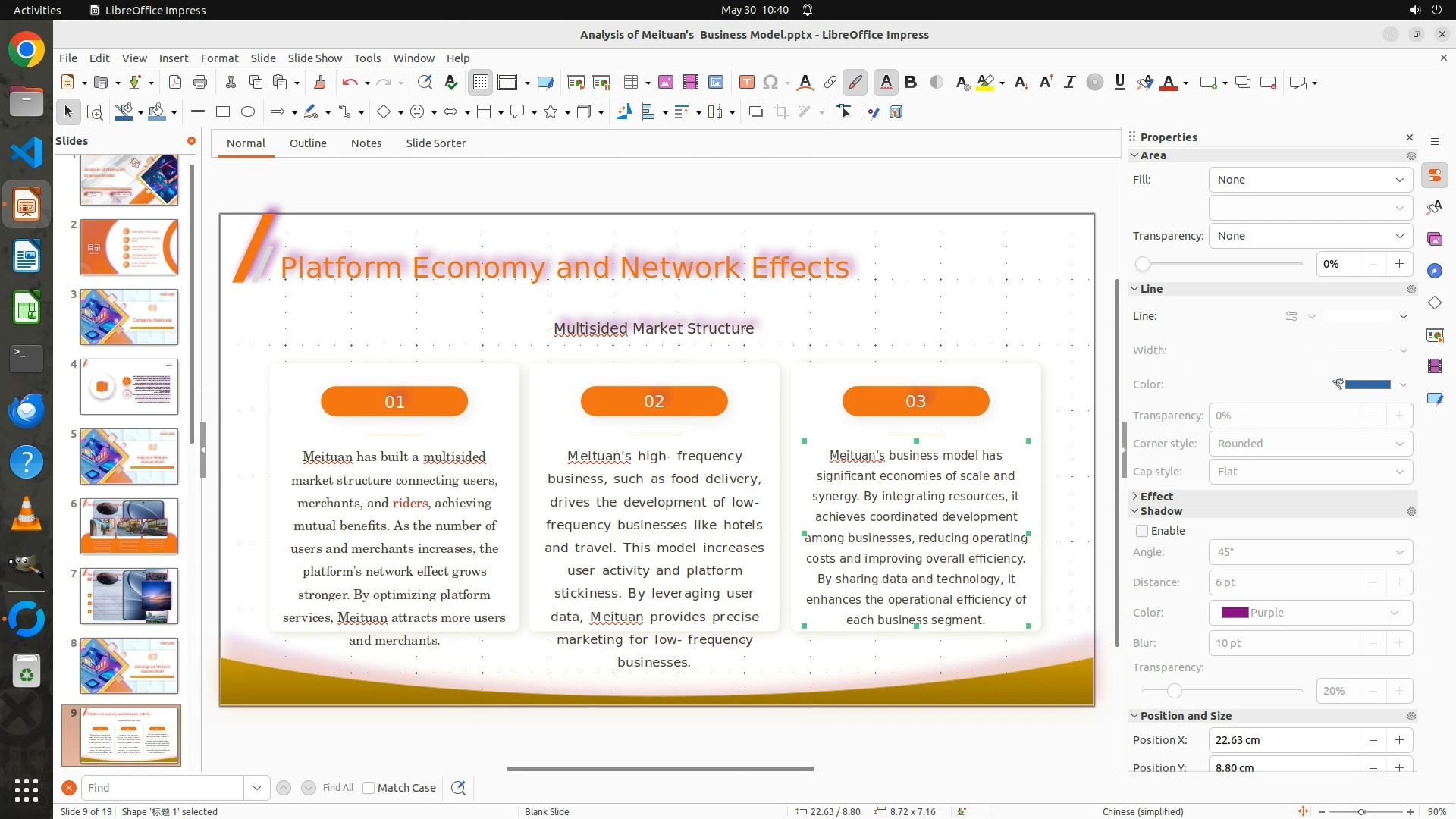Switch to the Slide Sorter tab

click(x=435, y=143)
